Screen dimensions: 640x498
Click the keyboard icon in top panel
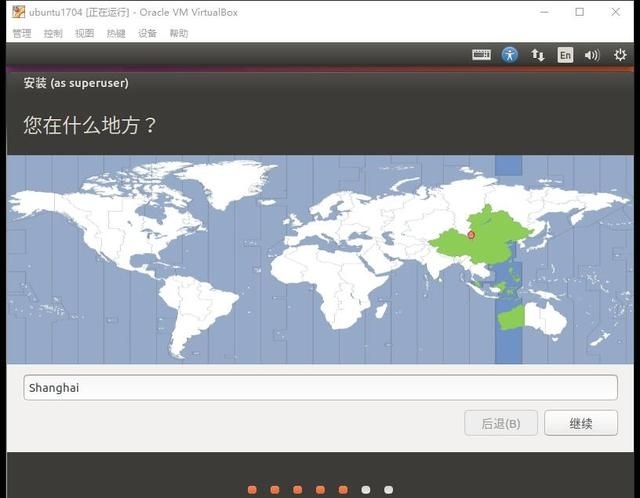click(x=481, y=55)
